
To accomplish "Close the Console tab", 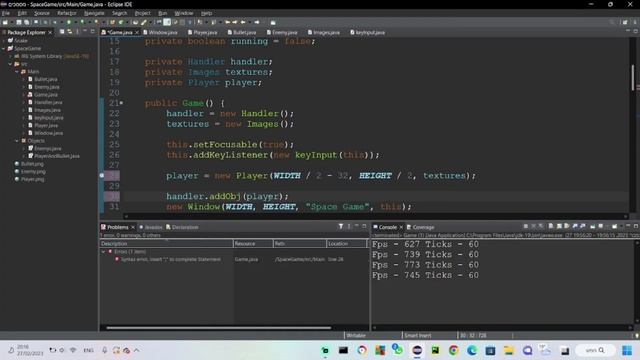I will point(401,227).
